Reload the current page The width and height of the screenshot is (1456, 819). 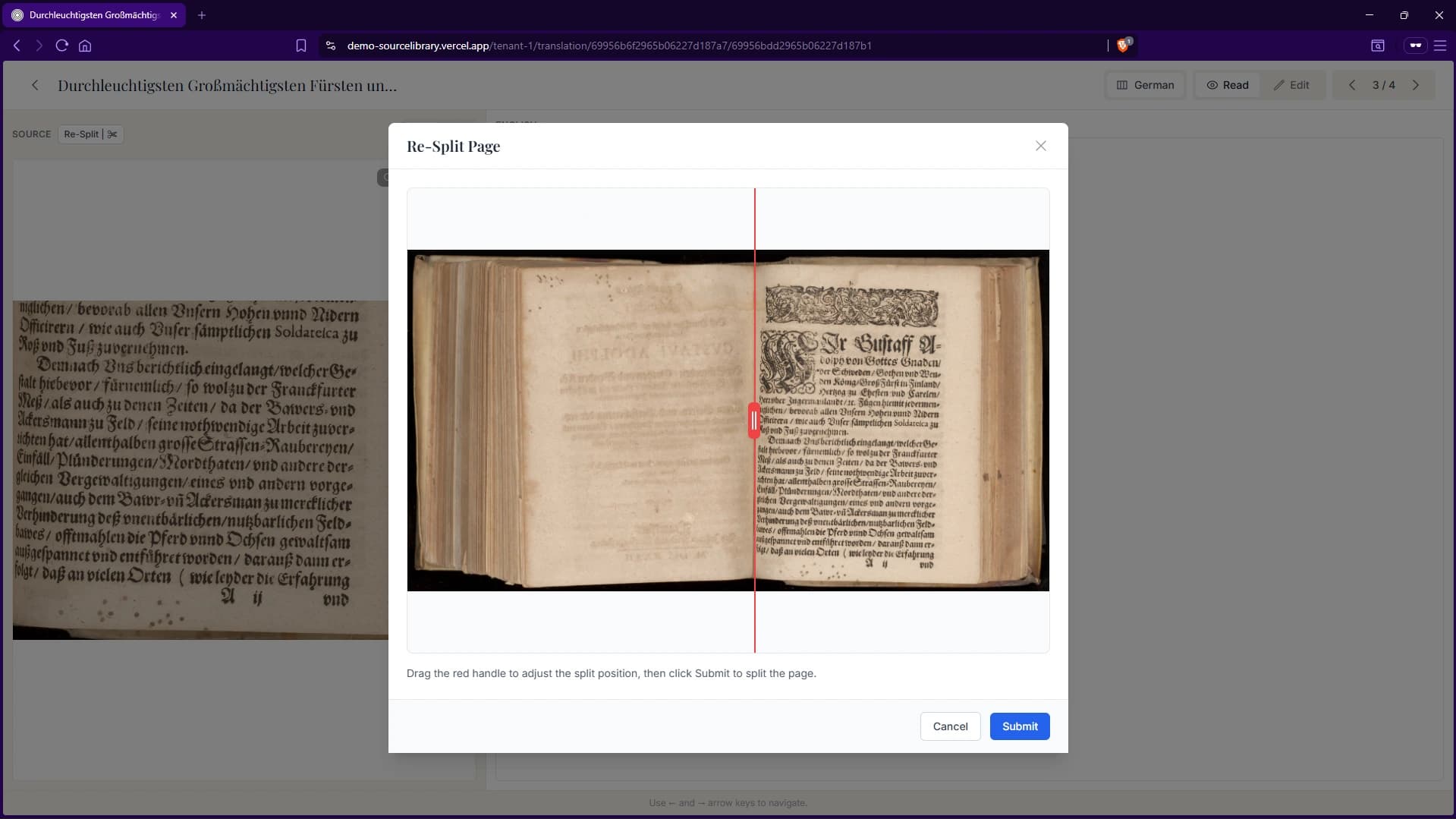pos(61,46)
